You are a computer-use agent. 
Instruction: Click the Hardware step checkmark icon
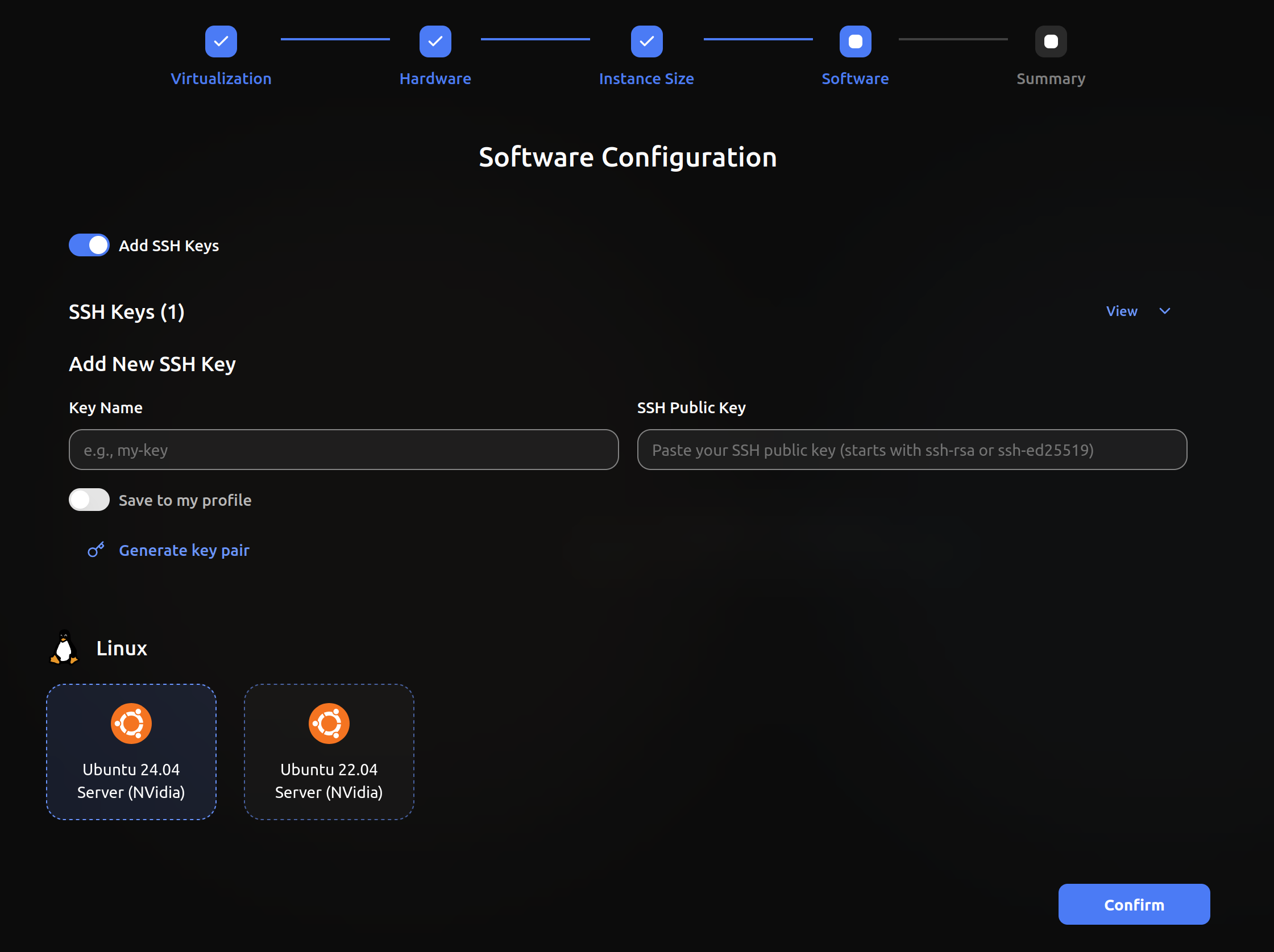point(435,41)
